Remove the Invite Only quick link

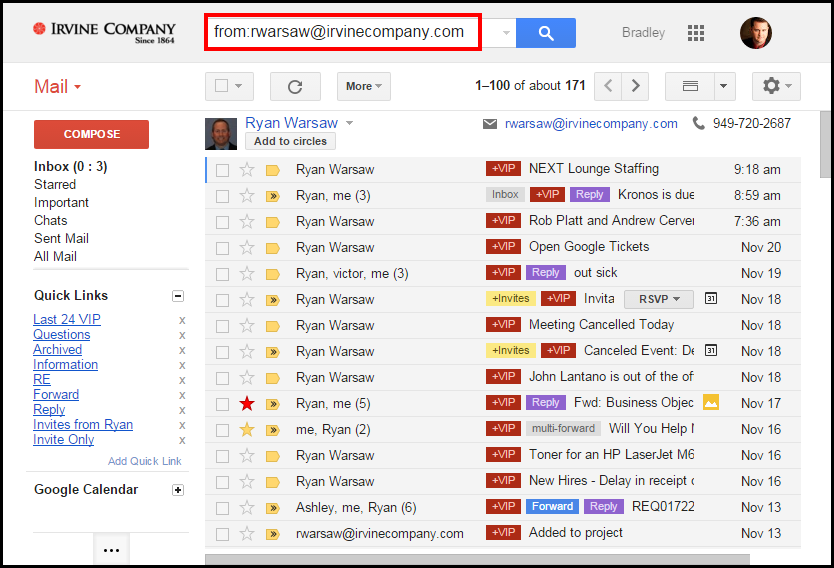182,440
